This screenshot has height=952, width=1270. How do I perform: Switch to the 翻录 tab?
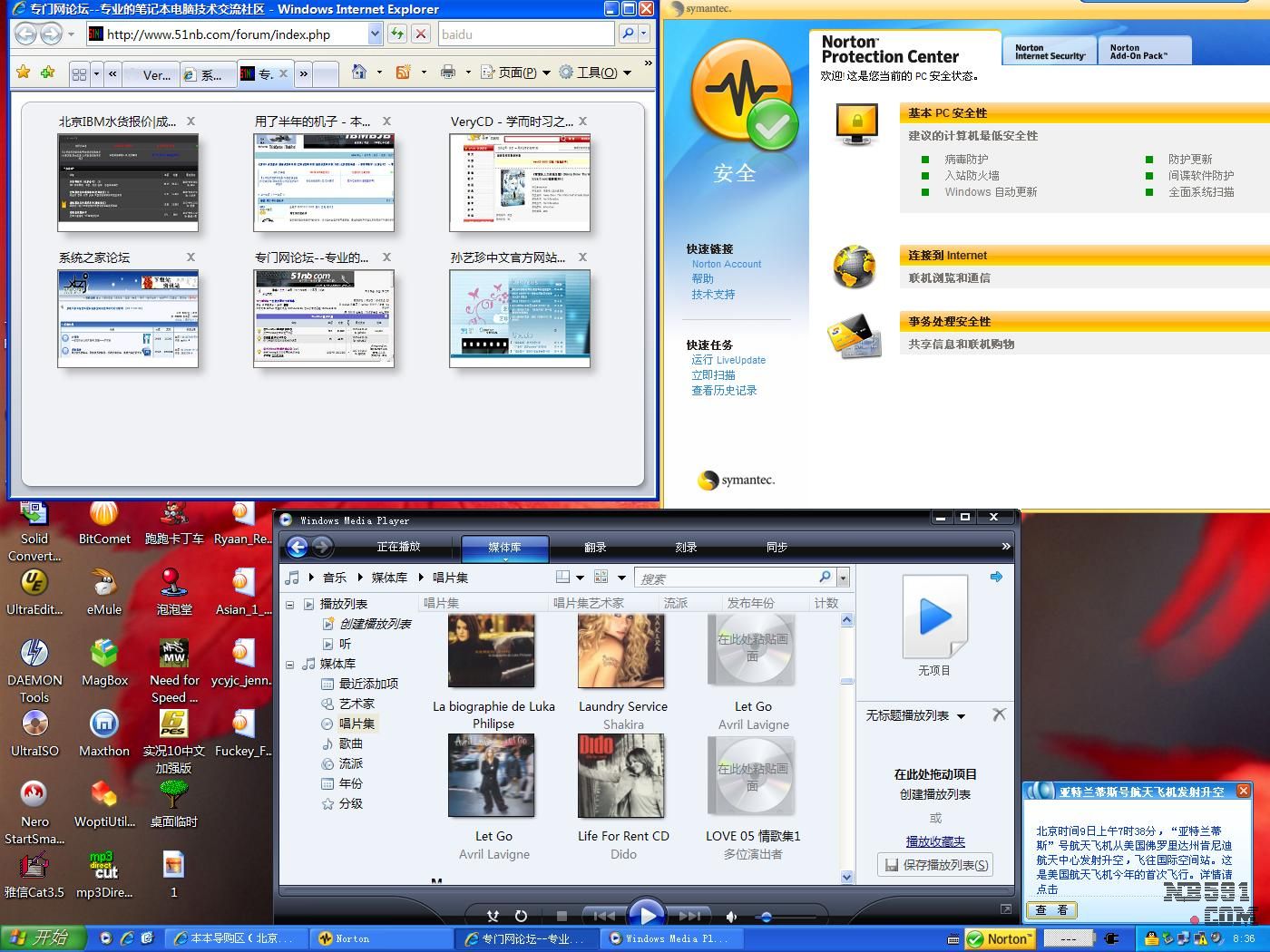tap(595, 547)
